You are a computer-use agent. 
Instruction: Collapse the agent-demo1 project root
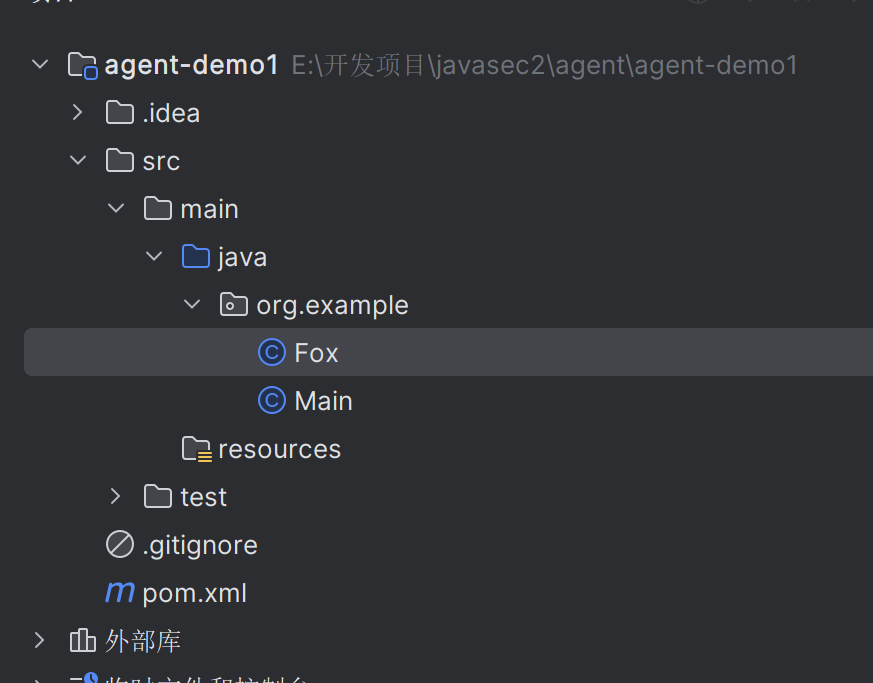click(40, 66)
